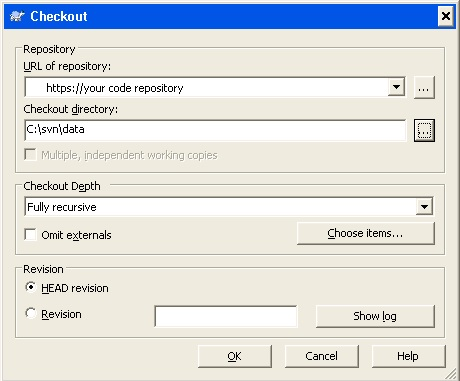Close the Checkout dialog with X
Screen dimensions: 460x381
pos(446,16)
